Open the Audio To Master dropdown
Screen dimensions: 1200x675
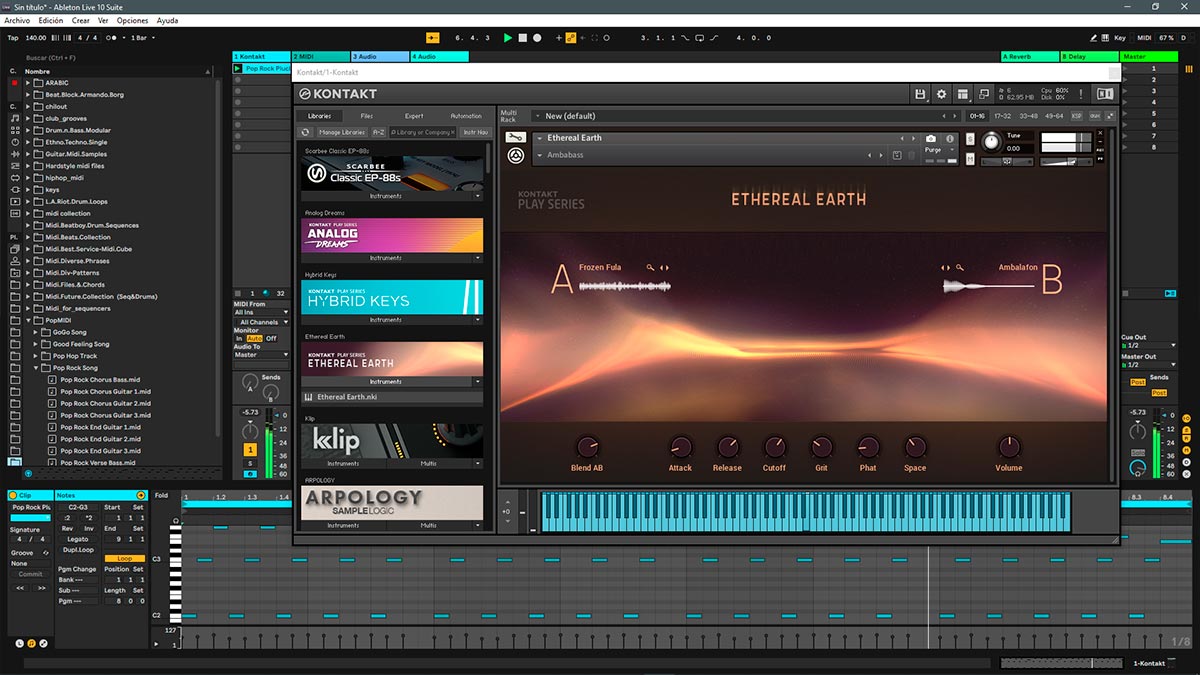pyautogui.click(x=261, y=355)
